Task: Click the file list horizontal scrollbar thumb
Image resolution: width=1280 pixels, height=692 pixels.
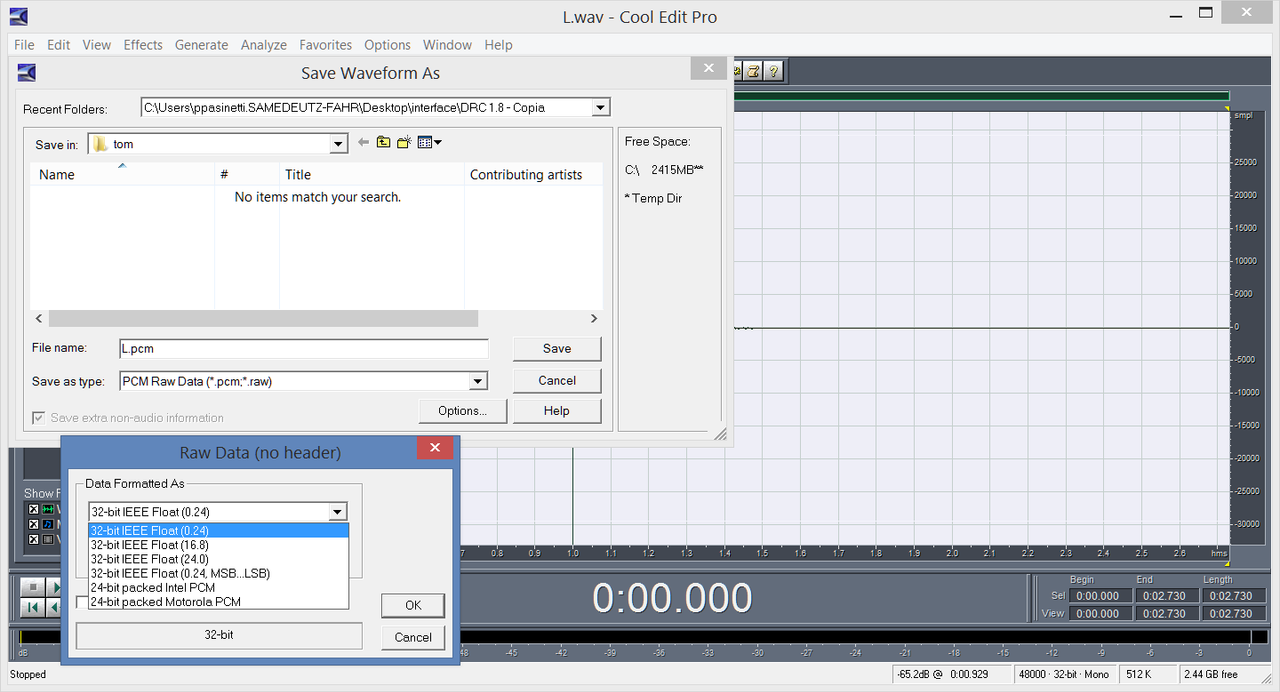Action: click(263, 318)
